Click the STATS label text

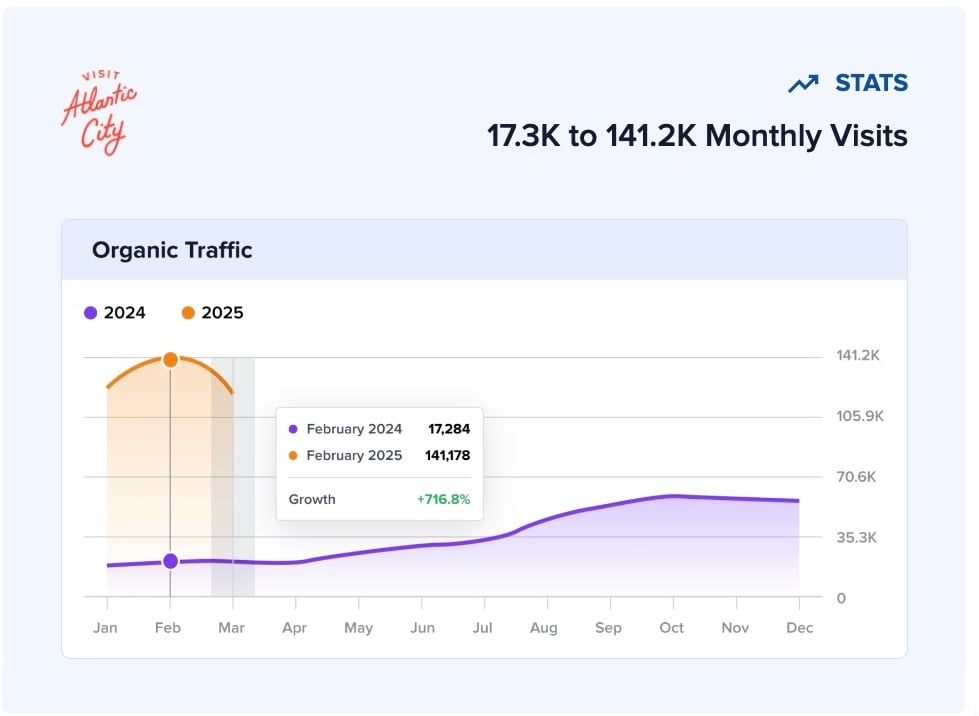pos(872,83)
